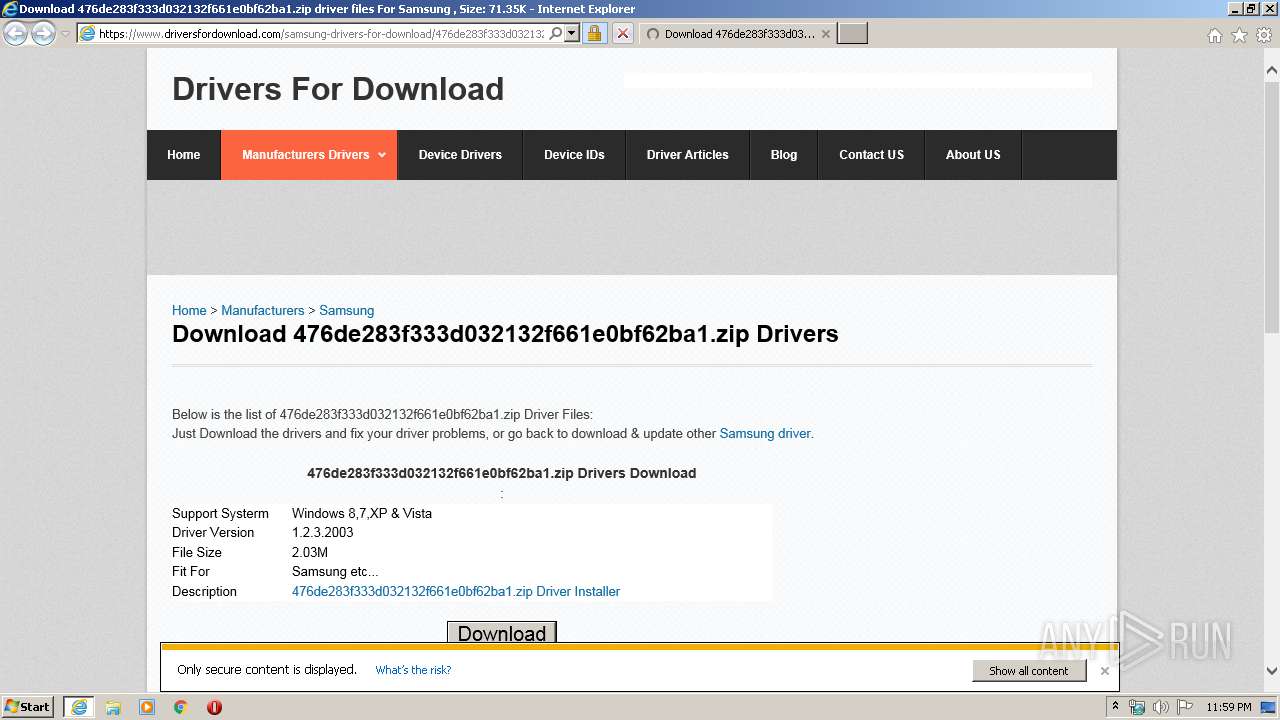Screen dimensions: 1280x720
Task: Open the media player taskbar icon
Action: click(x=147, y=707)
